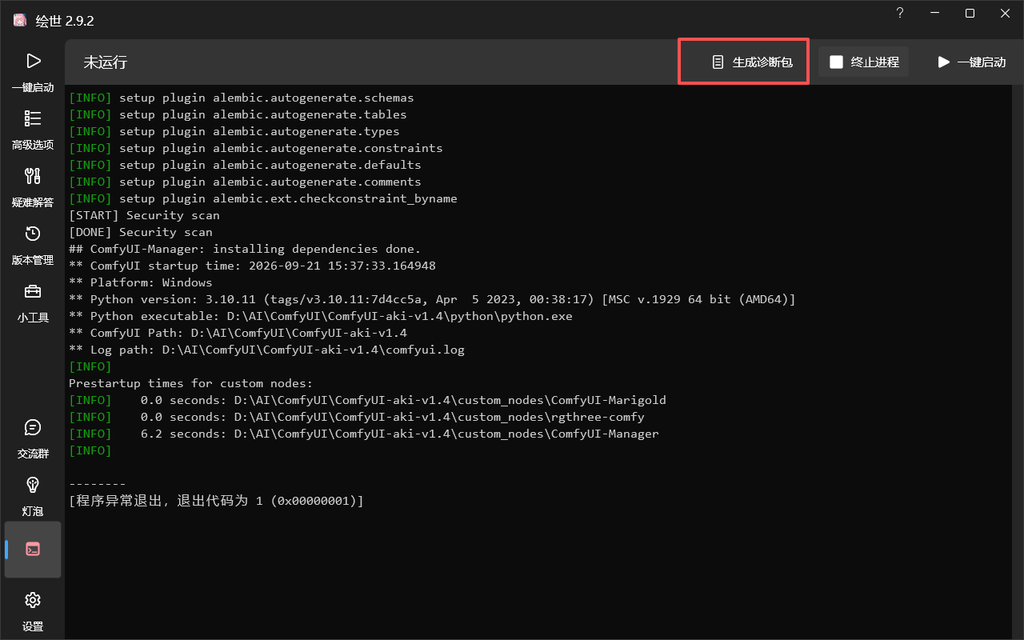Click "Prestartup times for custom nodes:" line

pyautogui.click(x=191, y=383)
